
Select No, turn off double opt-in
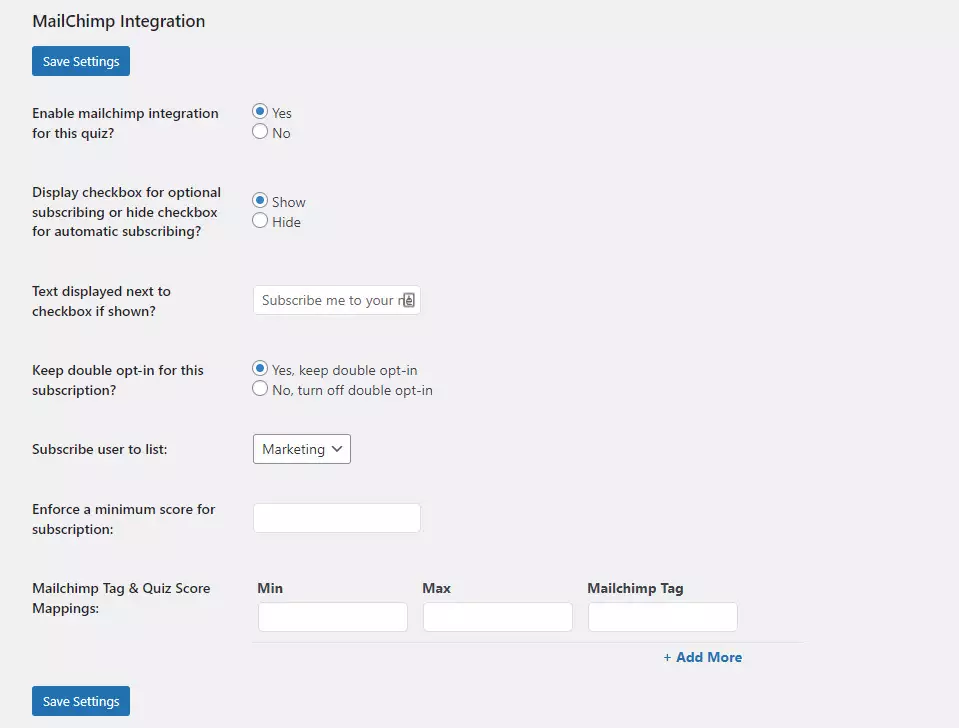(x=260, y=389)
